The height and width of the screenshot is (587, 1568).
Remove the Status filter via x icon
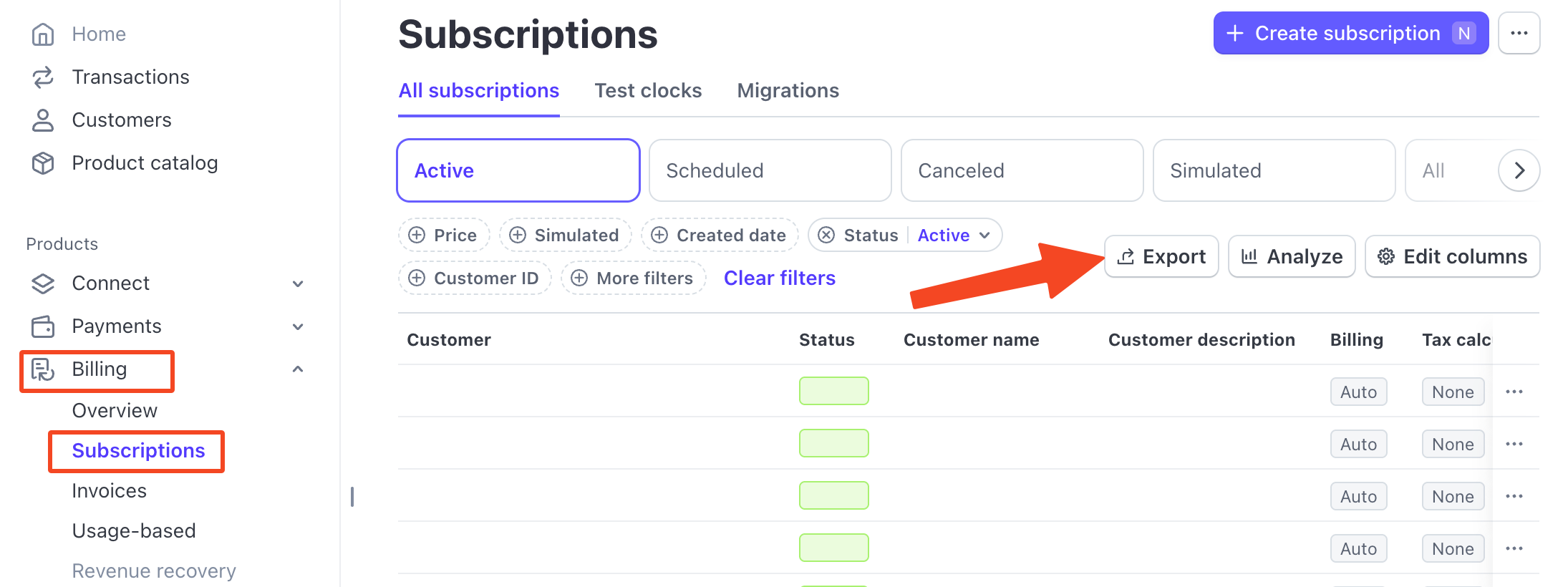[826, 236]
